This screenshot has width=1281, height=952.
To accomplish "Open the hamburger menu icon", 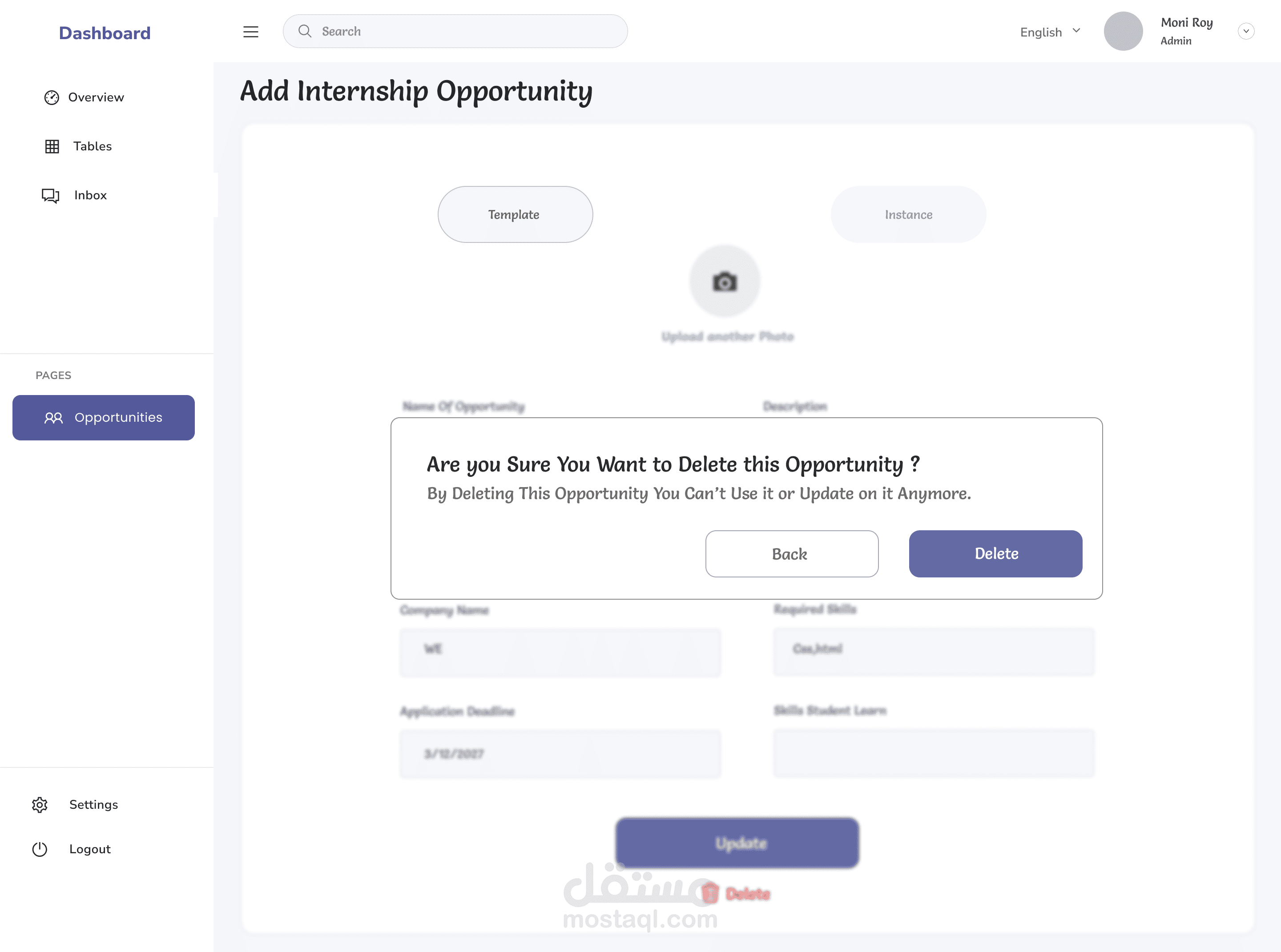I will pyautogui.click(x=251, y=32).
